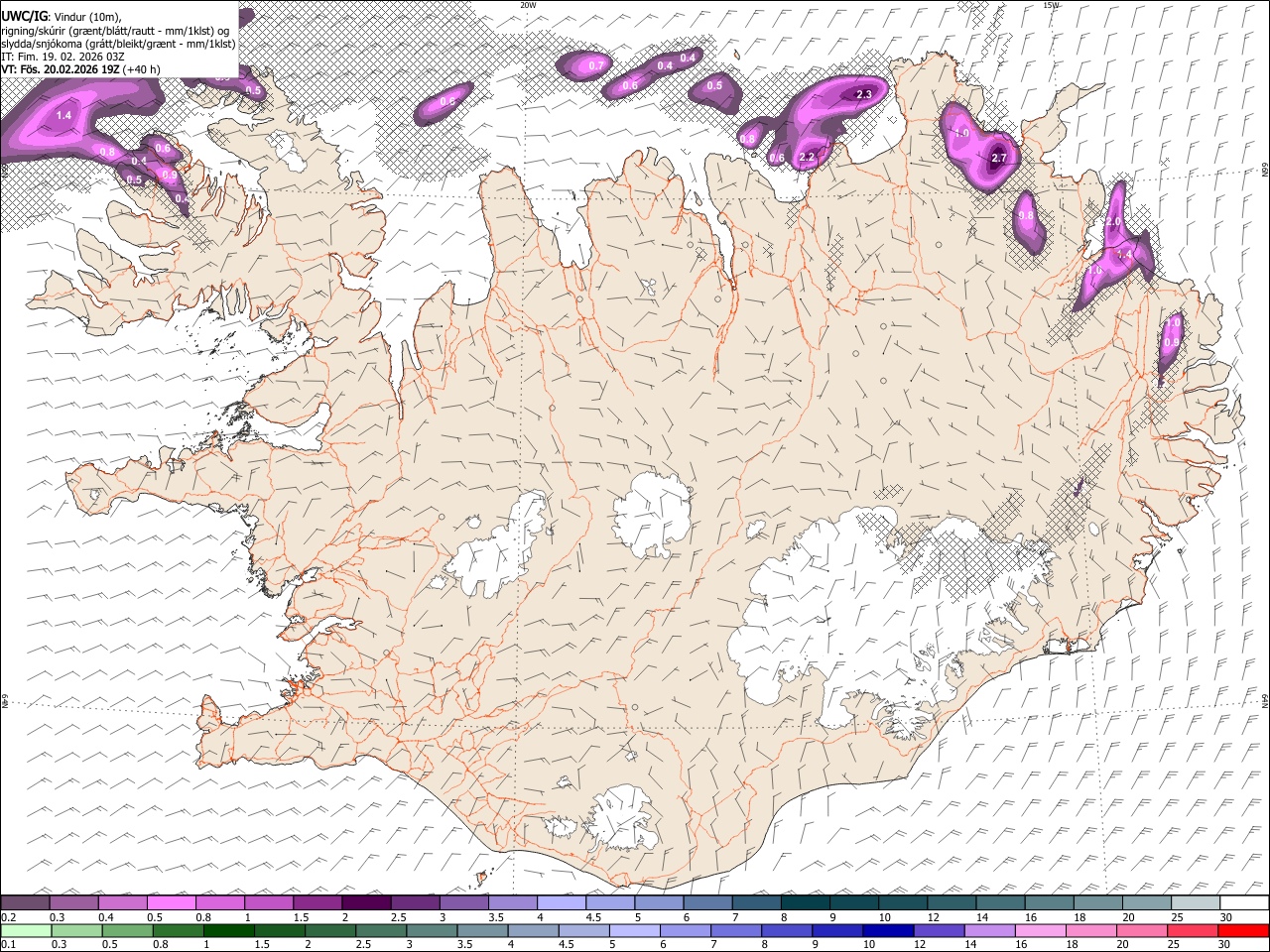Click the pale green 0.1–0.3 swatch on lower scale
Viewport: 1270px width, 952px height.
25,931
